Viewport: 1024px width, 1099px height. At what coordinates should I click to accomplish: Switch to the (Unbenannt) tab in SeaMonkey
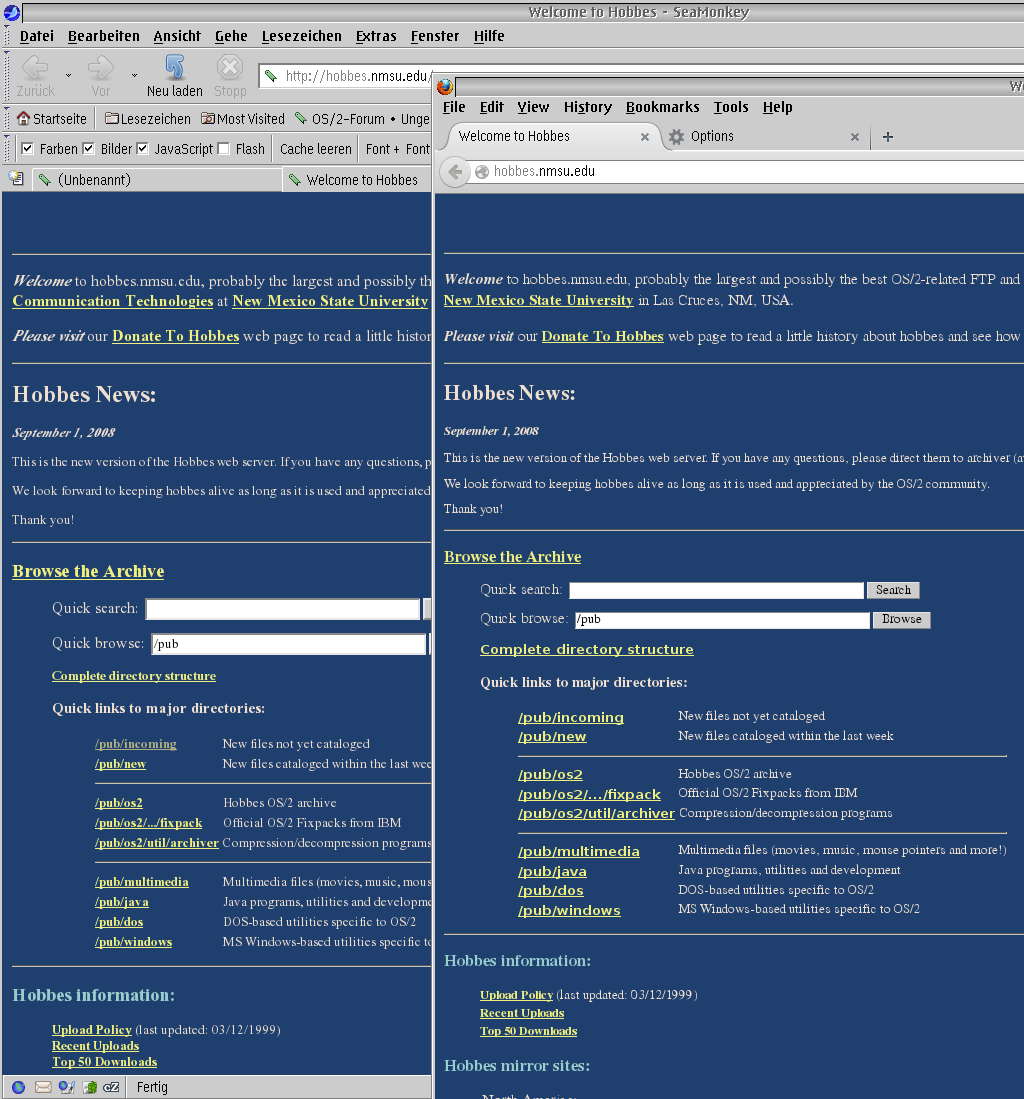(x=157, y=179)
